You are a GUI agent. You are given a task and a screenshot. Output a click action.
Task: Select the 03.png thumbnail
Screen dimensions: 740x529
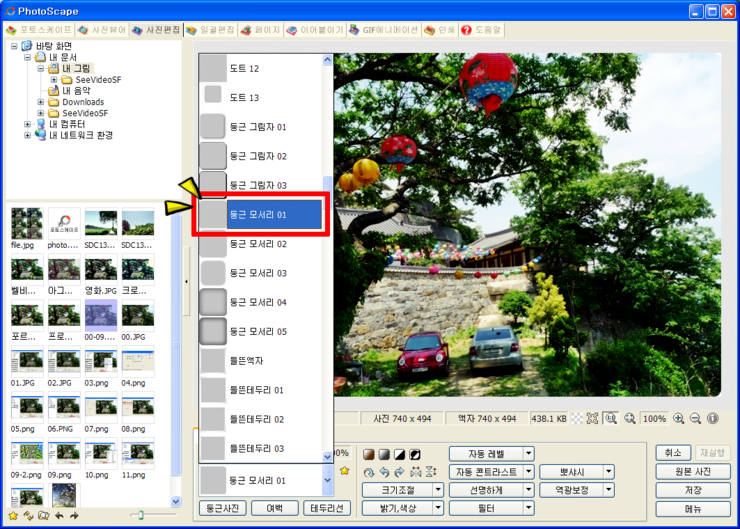pos(100,365)
